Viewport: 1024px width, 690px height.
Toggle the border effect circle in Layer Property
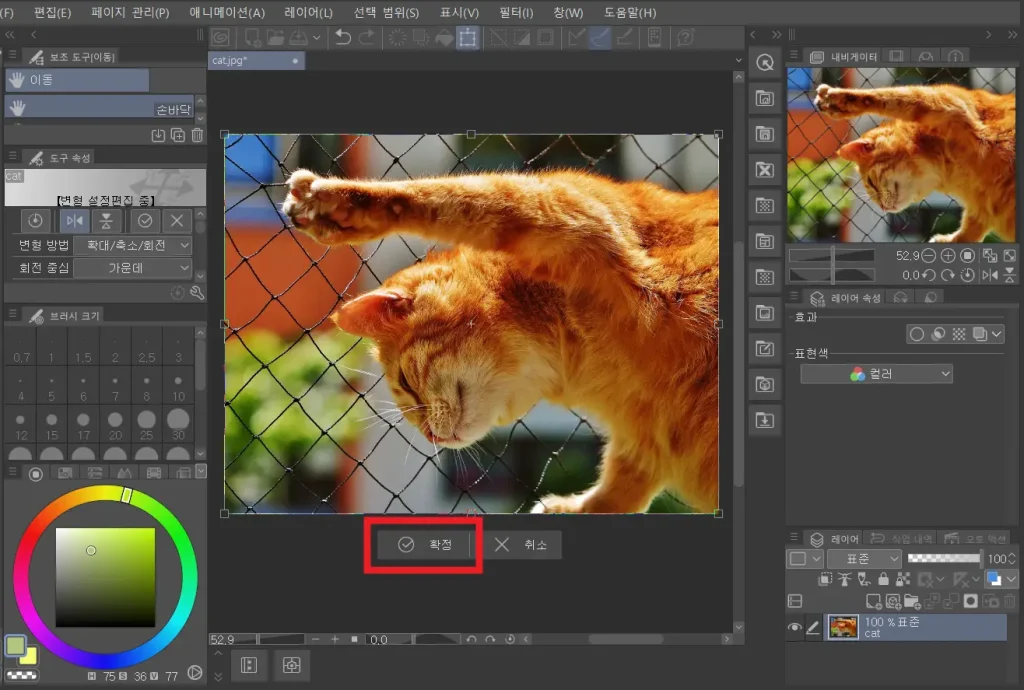(x=916, y=335)
